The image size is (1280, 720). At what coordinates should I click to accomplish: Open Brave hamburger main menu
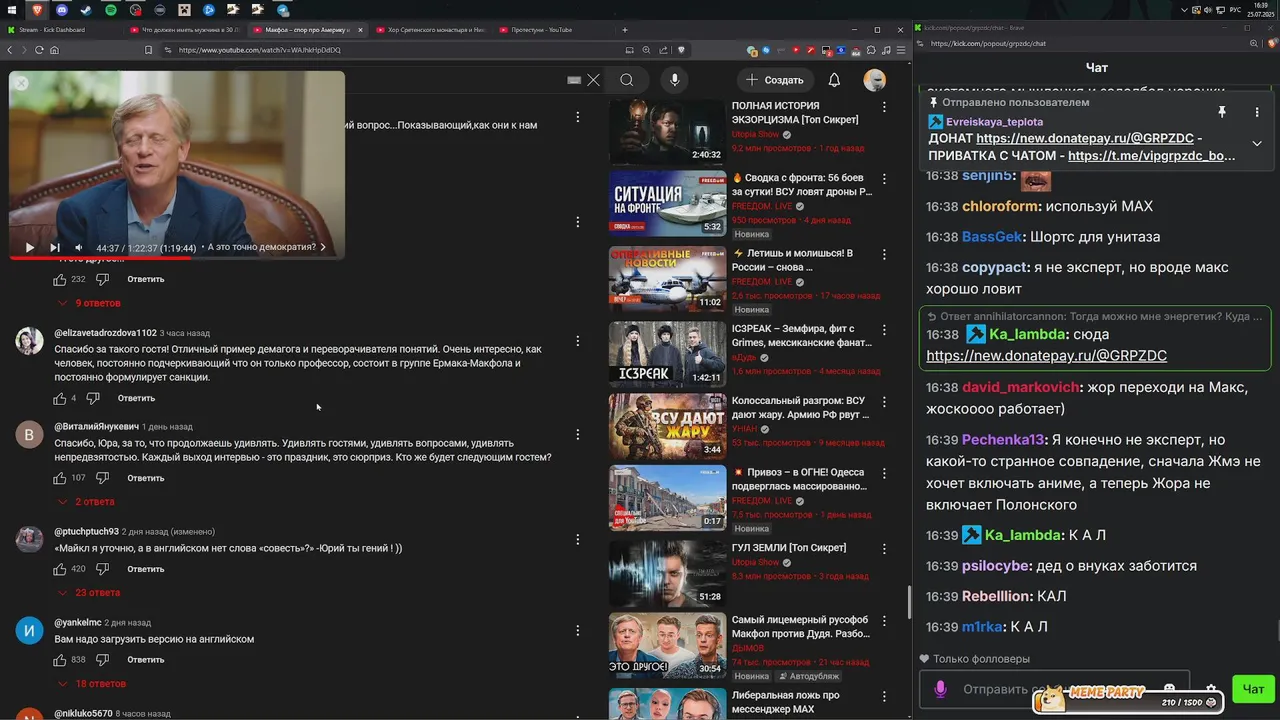pyautogui.click(x=901, y=50)
